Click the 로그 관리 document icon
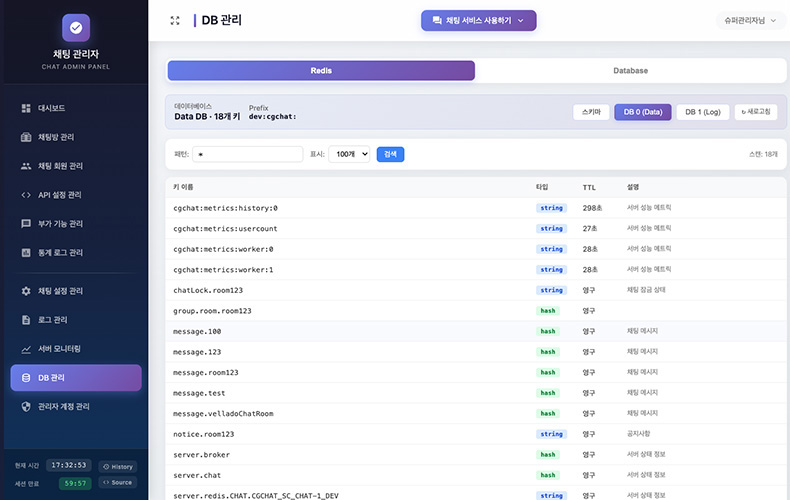The image size is (790, 500). 26,320
